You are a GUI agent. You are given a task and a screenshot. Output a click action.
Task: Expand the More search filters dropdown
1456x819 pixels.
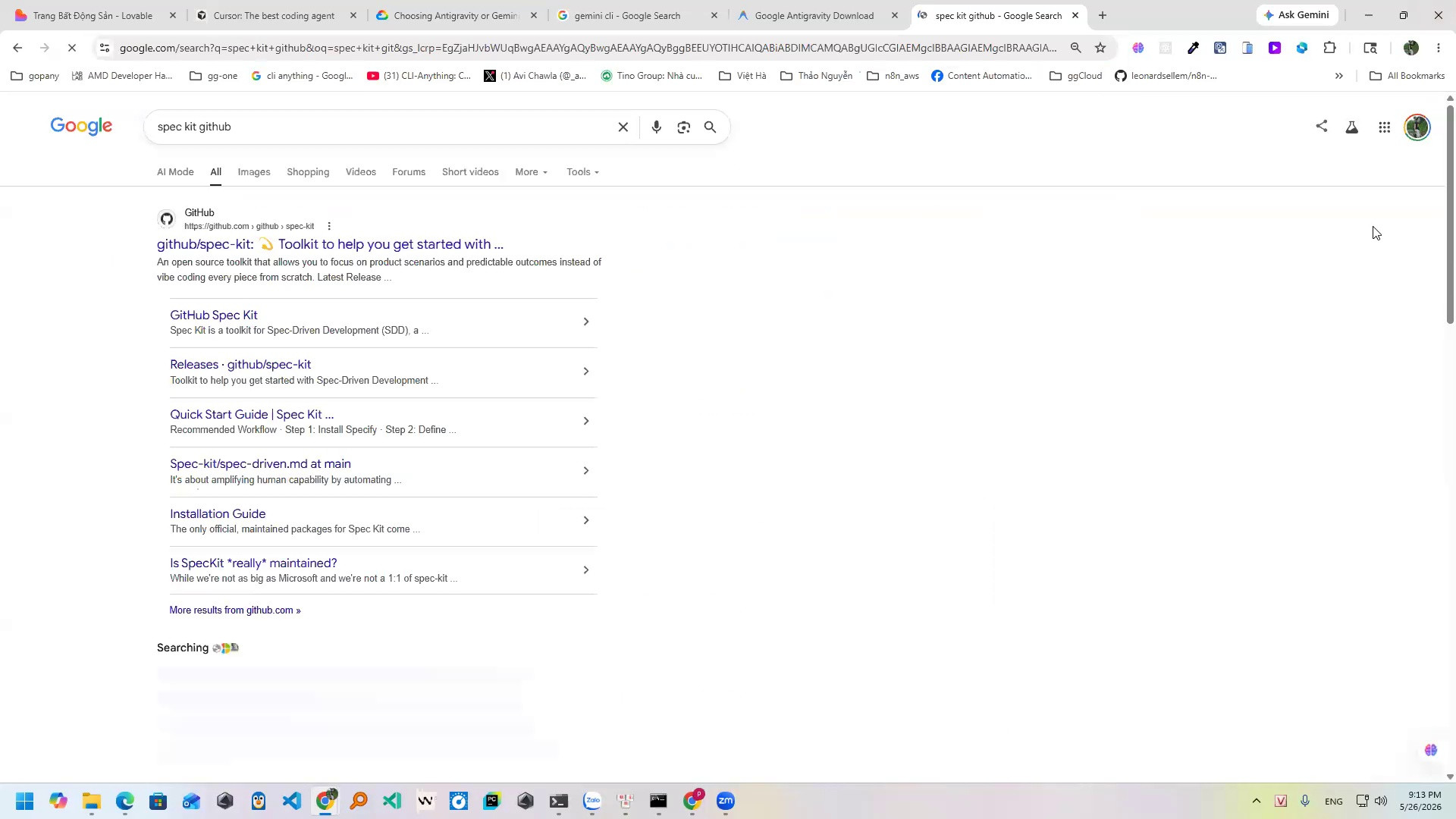click(x=531, y=172)
